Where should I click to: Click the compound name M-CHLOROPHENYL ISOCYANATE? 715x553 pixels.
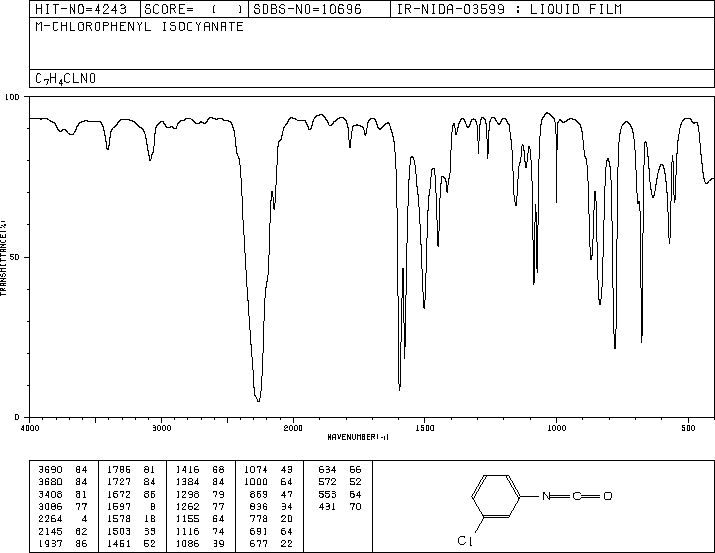pos(139,27)
